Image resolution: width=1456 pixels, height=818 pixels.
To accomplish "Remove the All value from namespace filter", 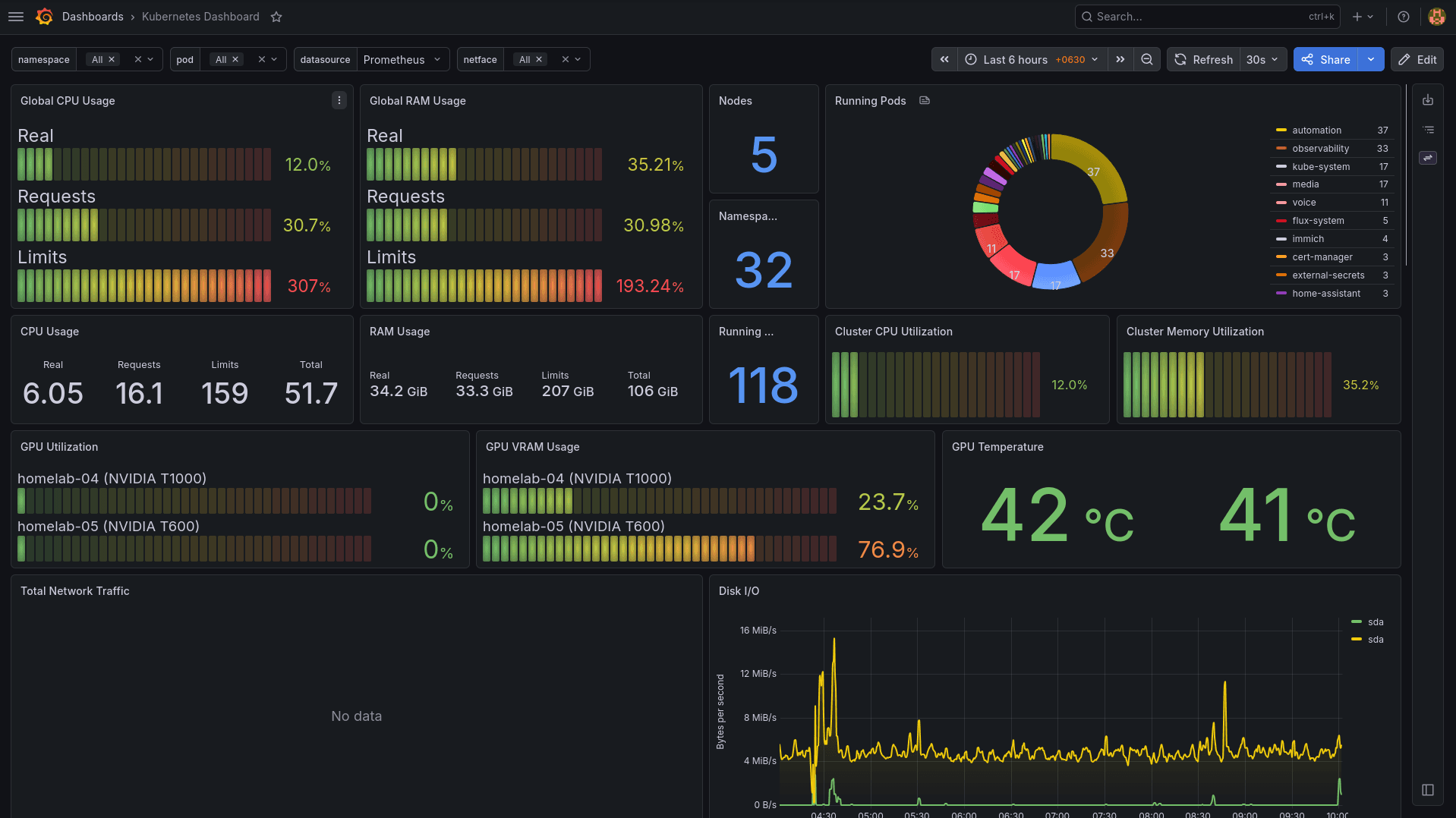I will 112,59.
